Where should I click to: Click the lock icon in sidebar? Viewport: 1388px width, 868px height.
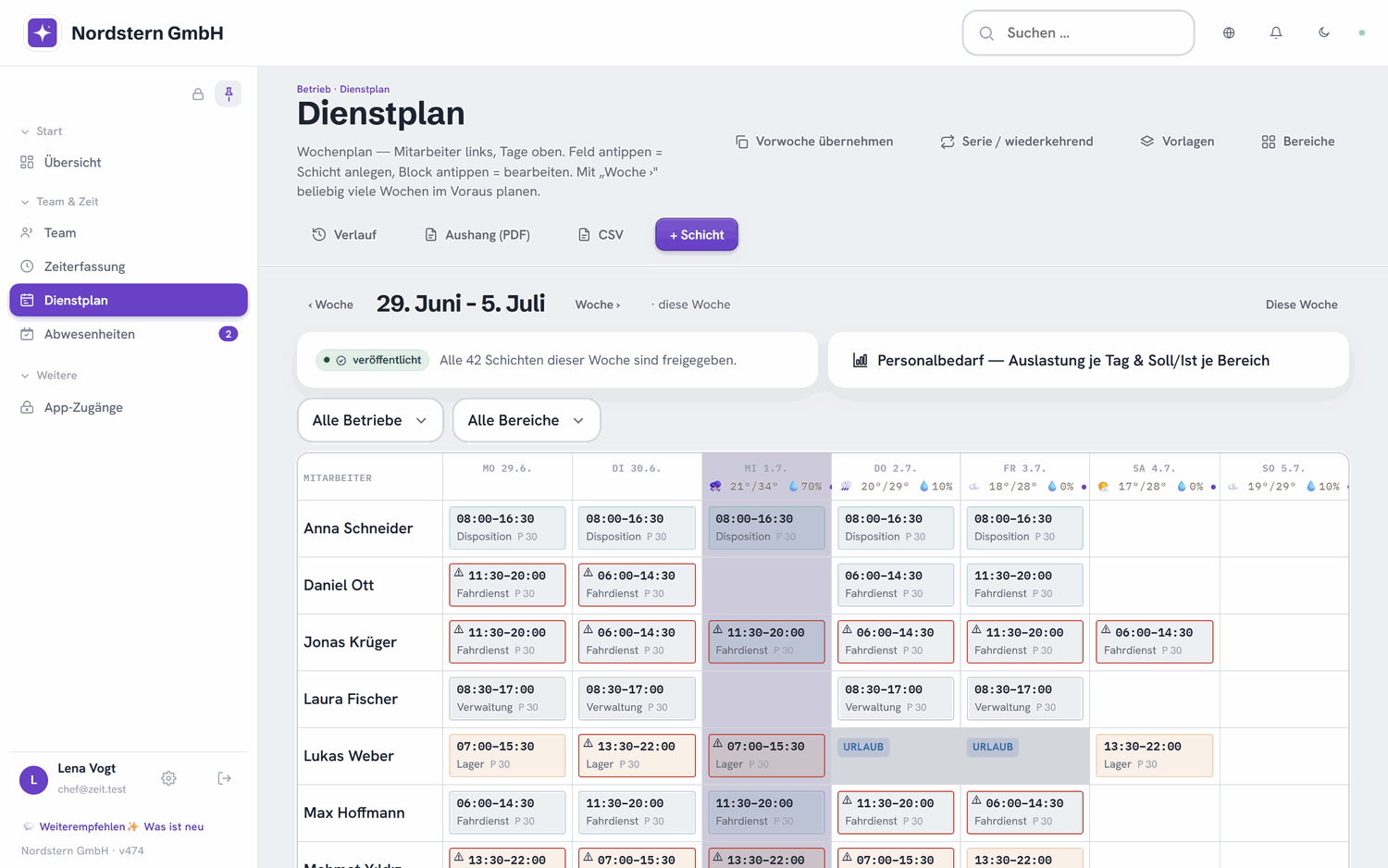coord(198,93)
